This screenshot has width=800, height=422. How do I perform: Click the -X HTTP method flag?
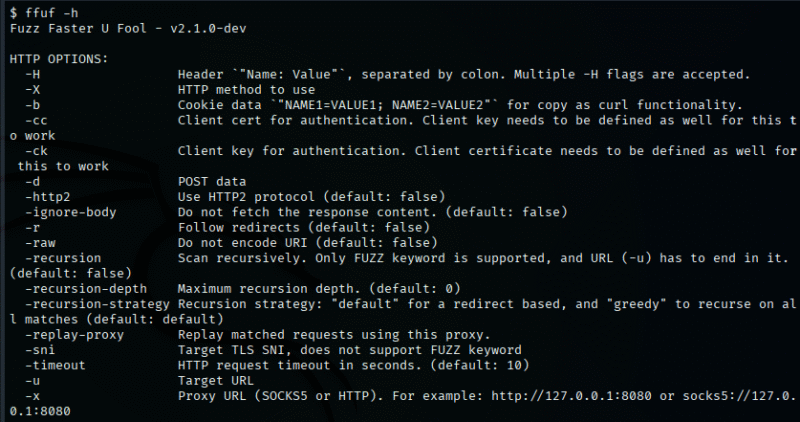[x=33, y=89]
